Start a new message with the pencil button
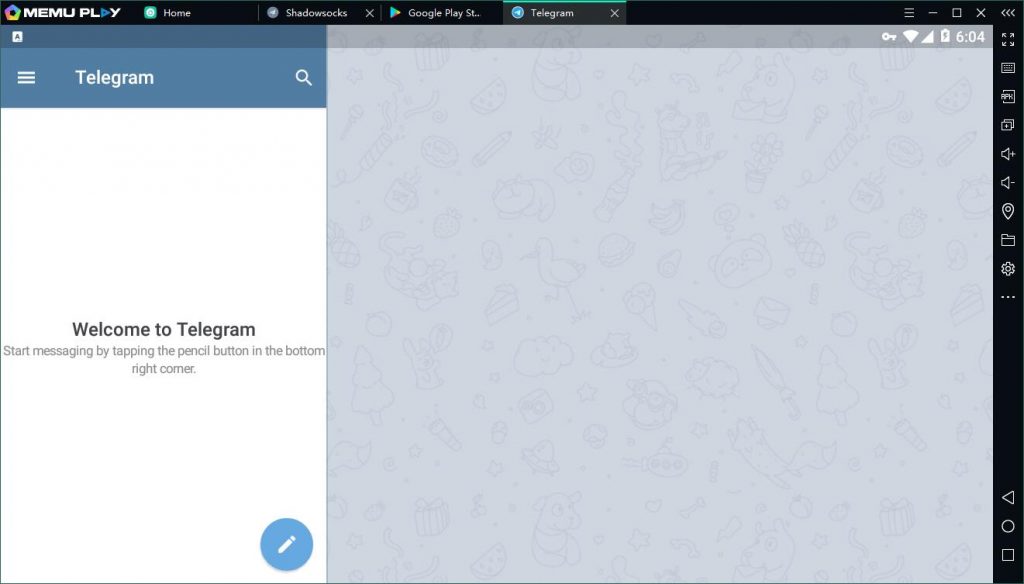 (x=287, y=544)
